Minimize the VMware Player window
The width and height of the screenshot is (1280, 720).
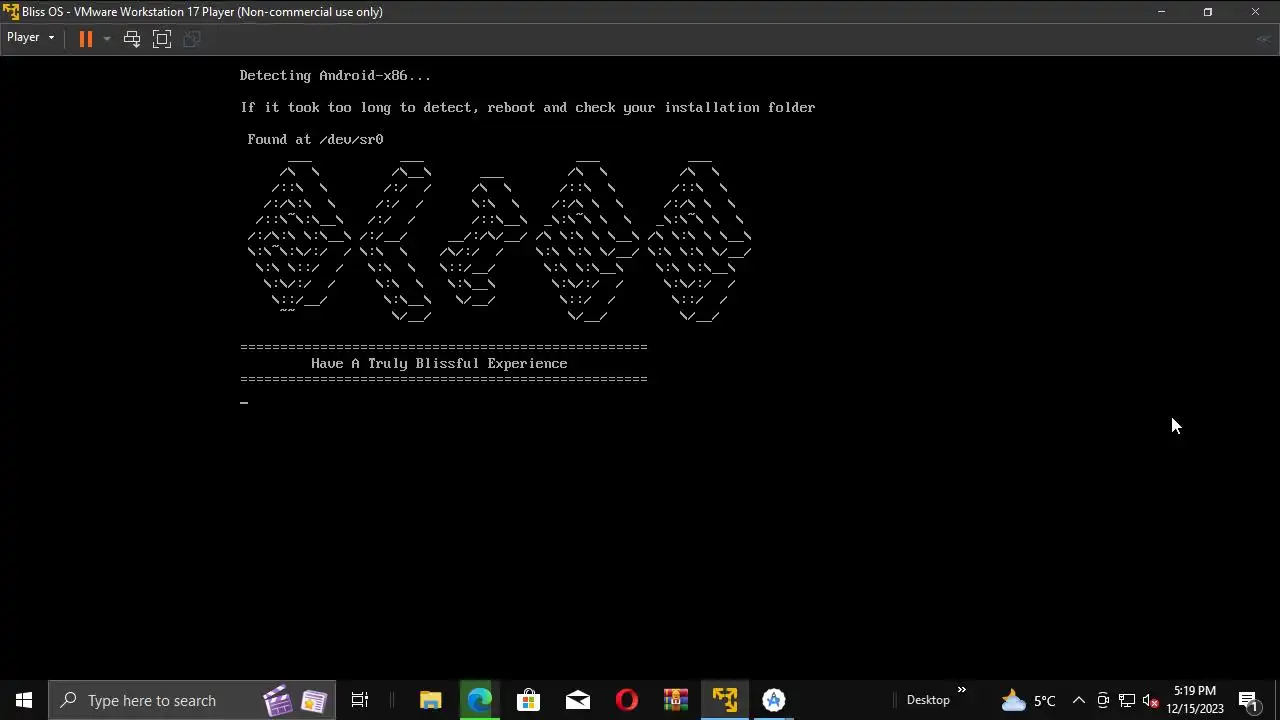tap(1161, 12)
